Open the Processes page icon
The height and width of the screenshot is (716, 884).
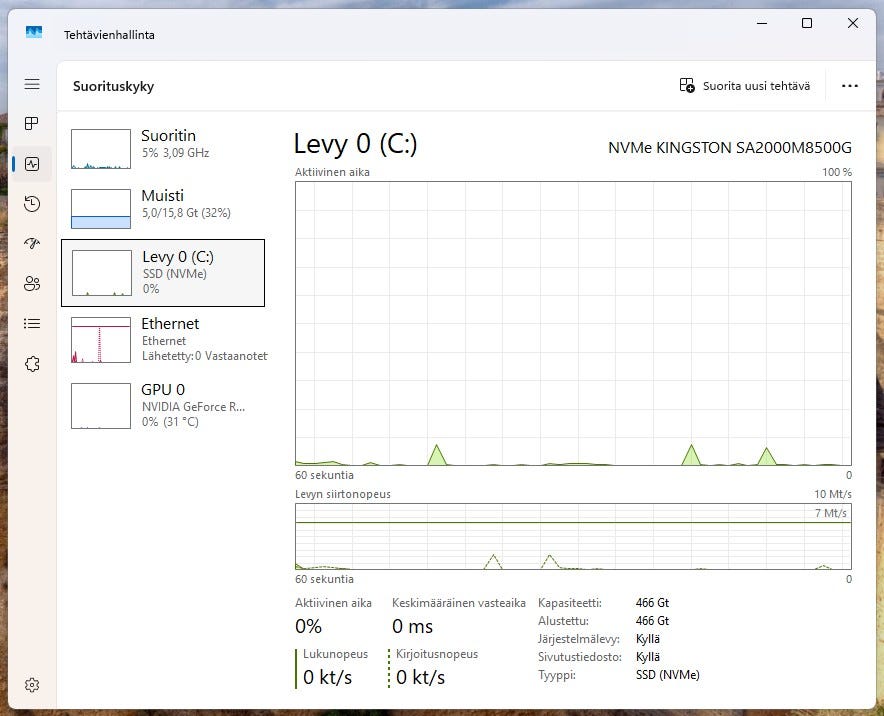(x=32, y=123)
